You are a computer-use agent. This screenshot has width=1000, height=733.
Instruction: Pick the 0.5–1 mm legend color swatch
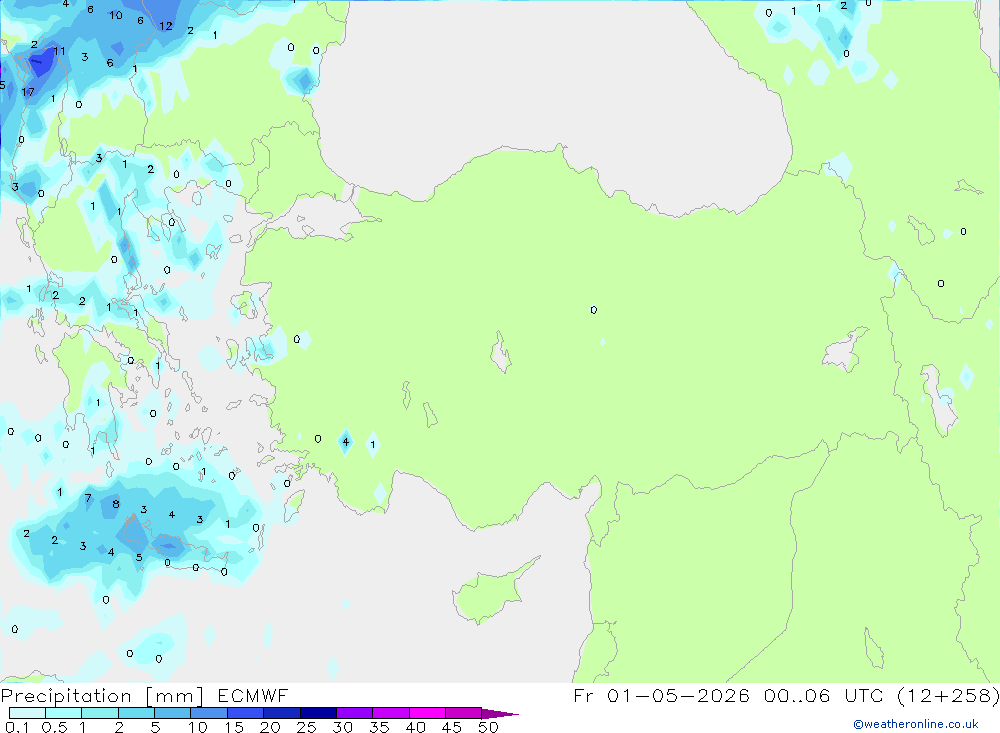pyautogui.click(x=63, y=713)
